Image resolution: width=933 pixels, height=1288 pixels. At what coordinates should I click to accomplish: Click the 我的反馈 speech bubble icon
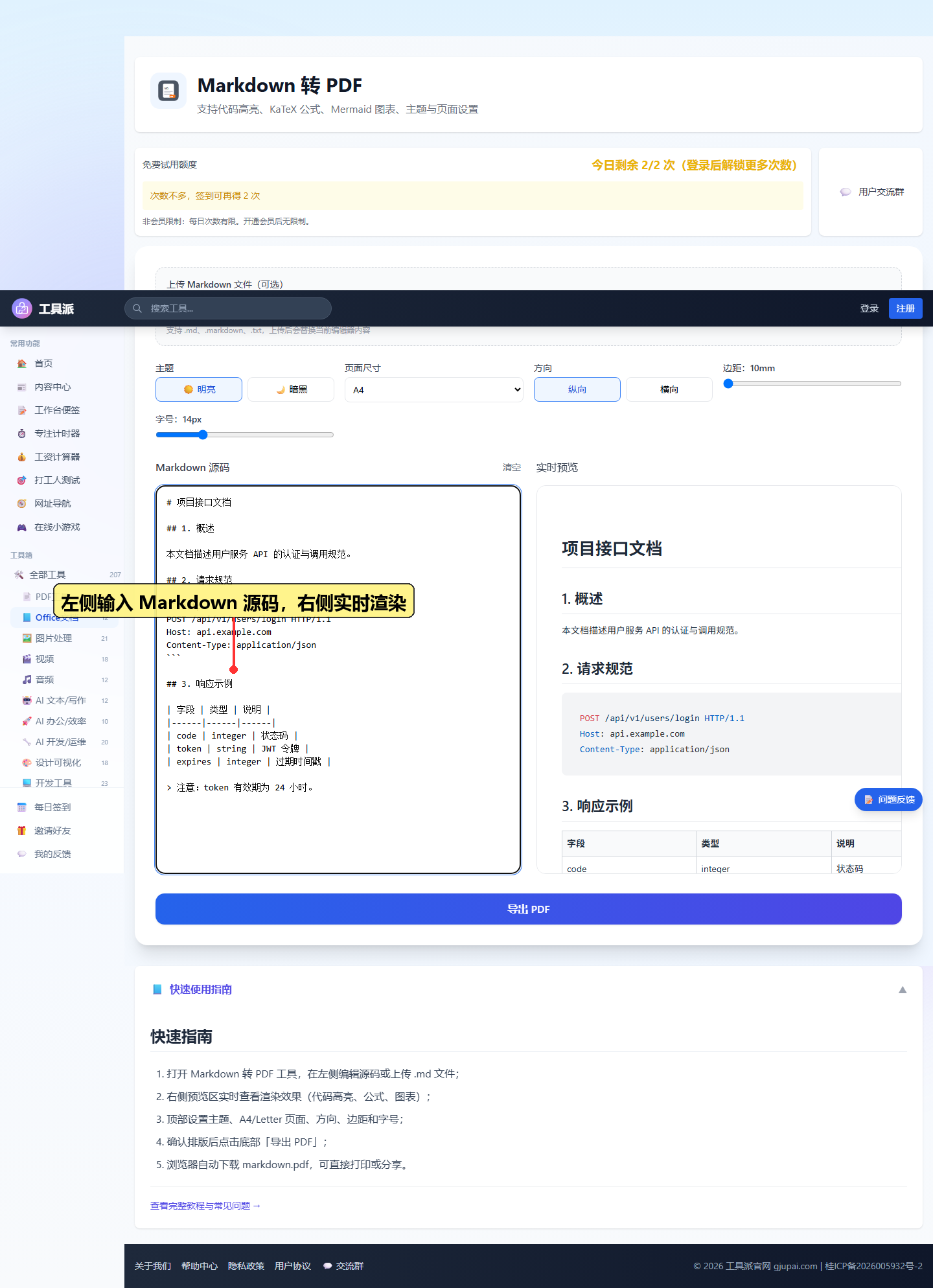point(22,854)
